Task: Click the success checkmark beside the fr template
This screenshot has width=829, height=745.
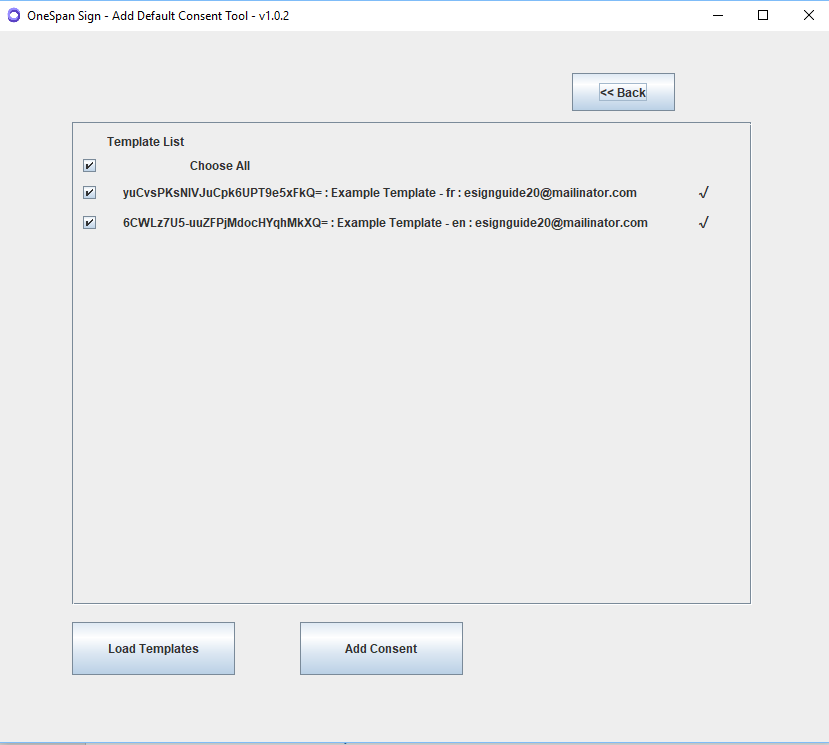Action: pyautogui.click(x=703, y=192)
